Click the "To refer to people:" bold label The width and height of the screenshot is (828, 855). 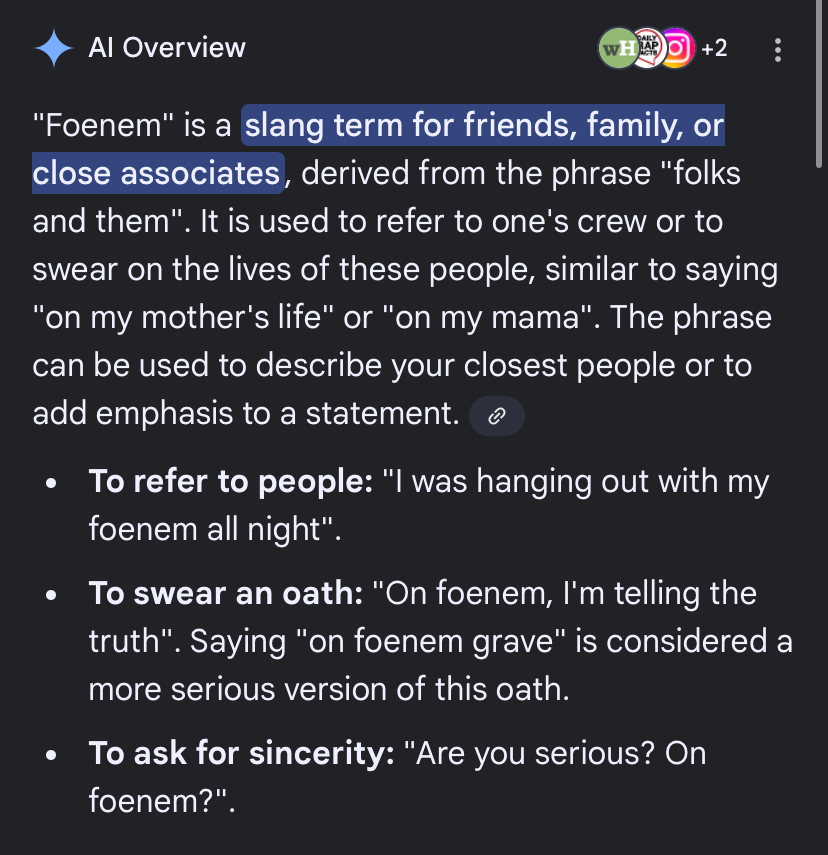(x=230, y=481)
